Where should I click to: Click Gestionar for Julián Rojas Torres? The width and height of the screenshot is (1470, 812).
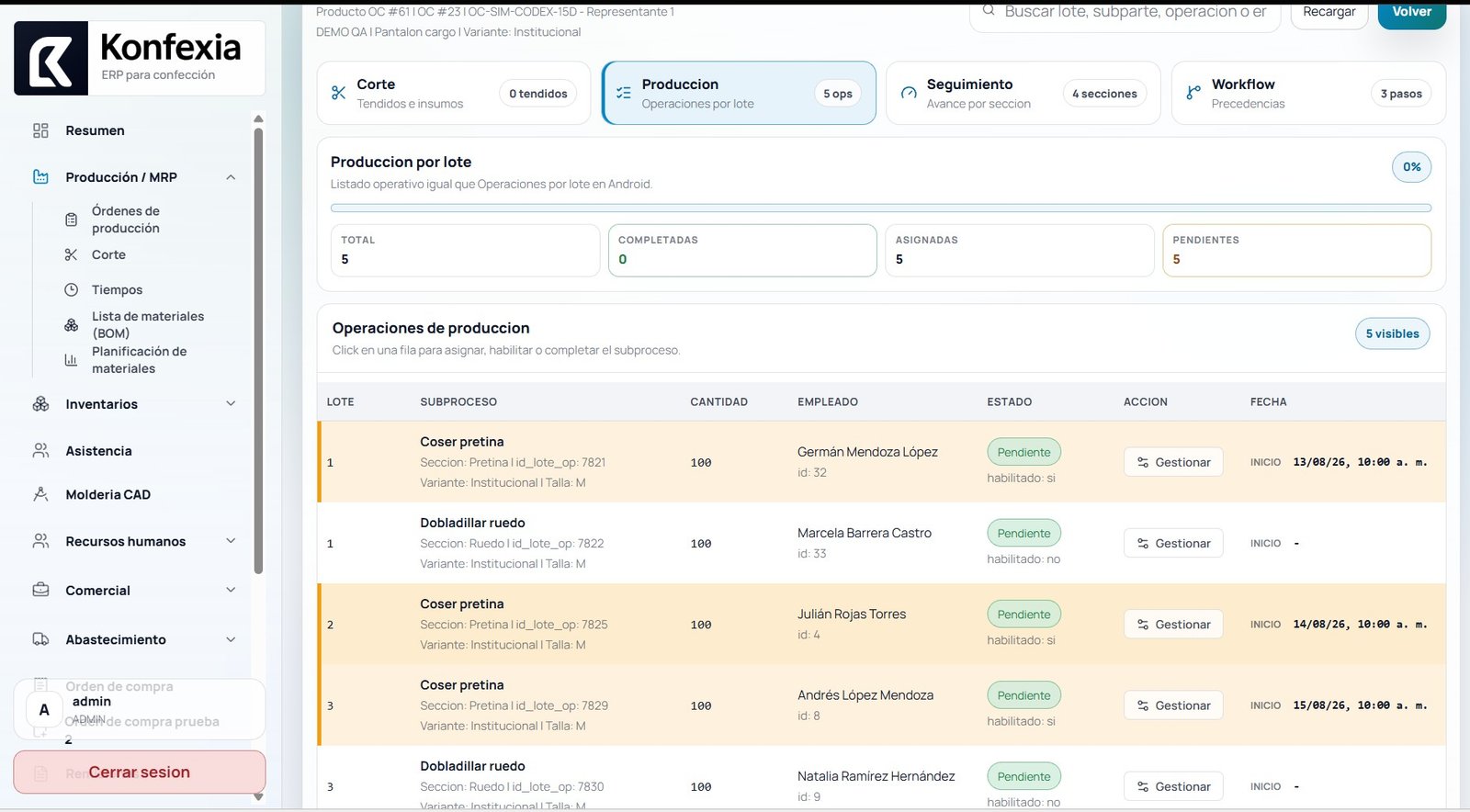pyautogui.click(x=1173, y=625)
